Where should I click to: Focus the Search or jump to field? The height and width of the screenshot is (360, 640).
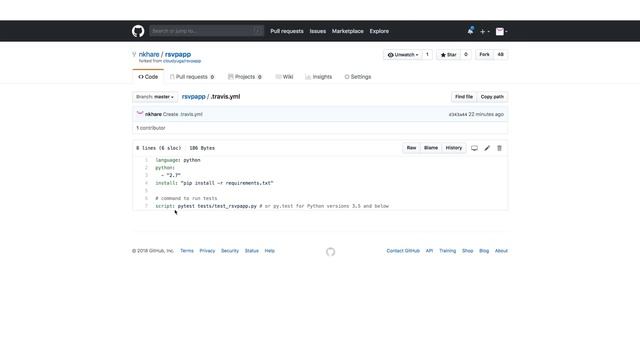[206, 31]
